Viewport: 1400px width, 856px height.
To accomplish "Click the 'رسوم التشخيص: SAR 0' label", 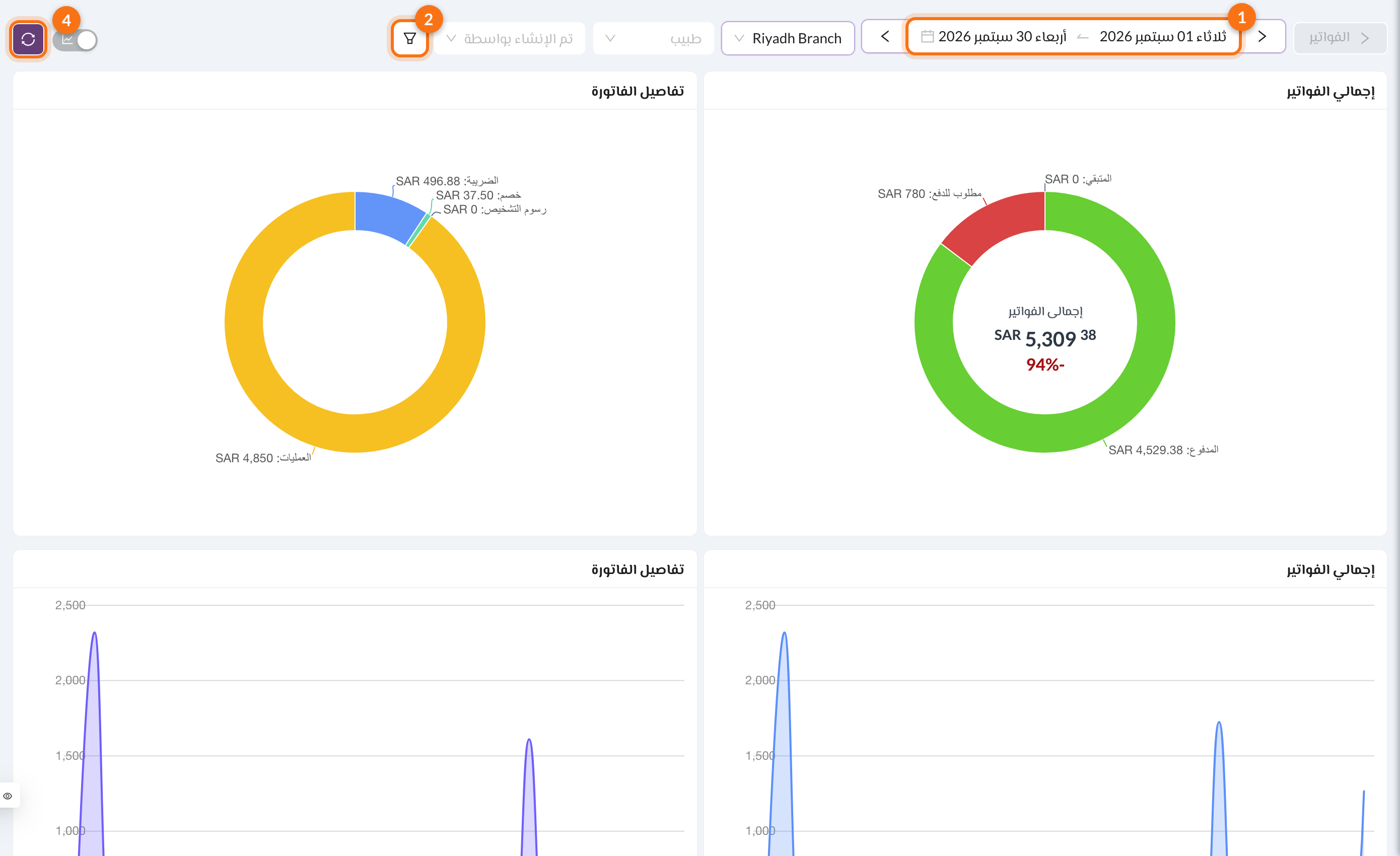I will pos(495,209).
